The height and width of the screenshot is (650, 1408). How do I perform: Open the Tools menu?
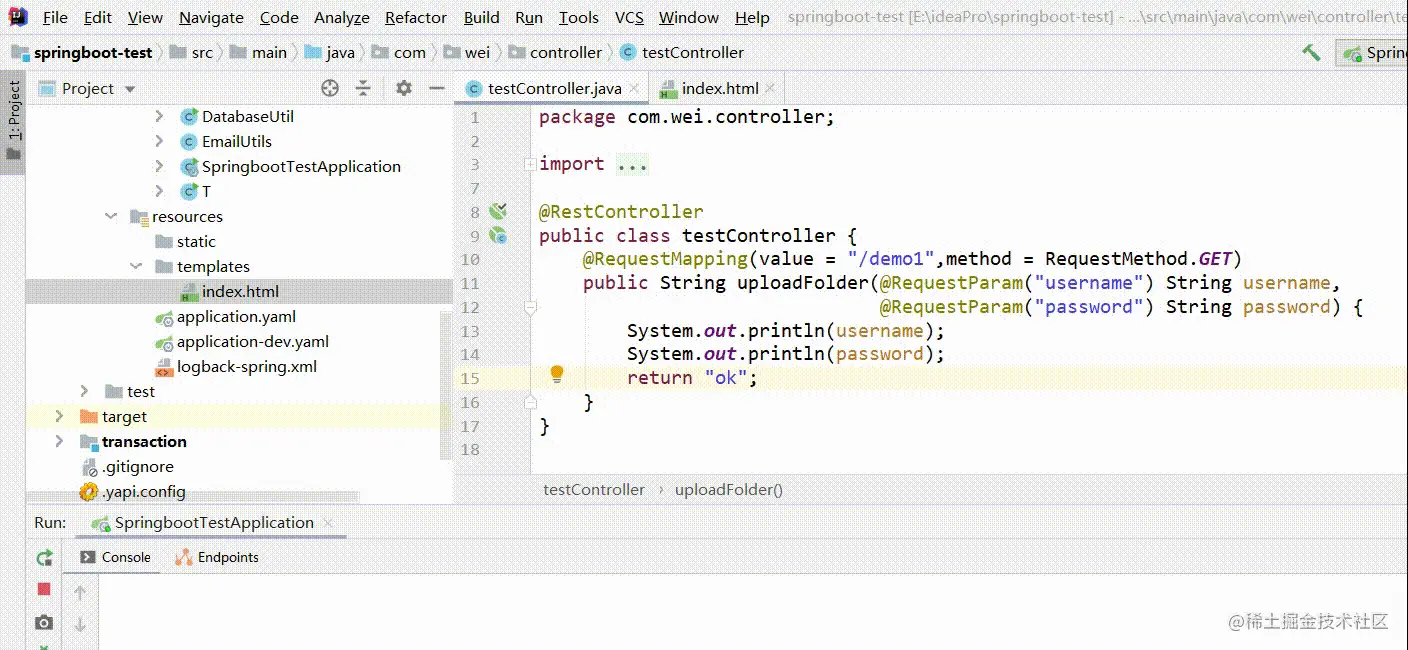579,17
